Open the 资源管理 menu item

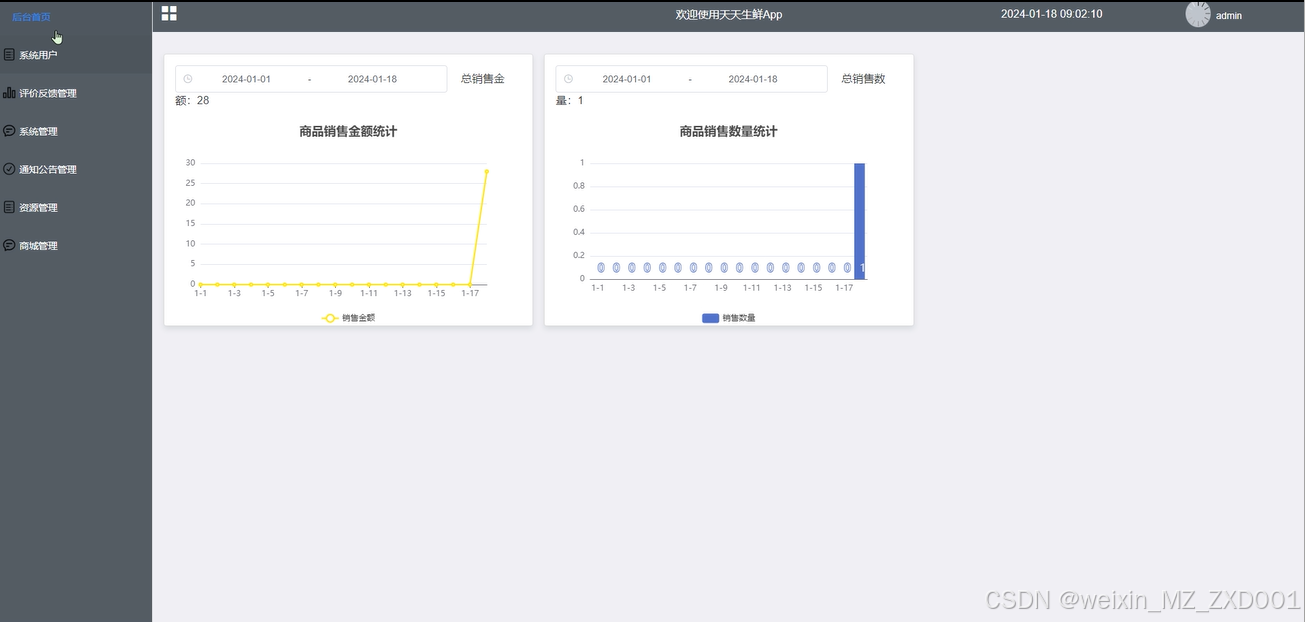pyautogui.click(x=76, y=207)
